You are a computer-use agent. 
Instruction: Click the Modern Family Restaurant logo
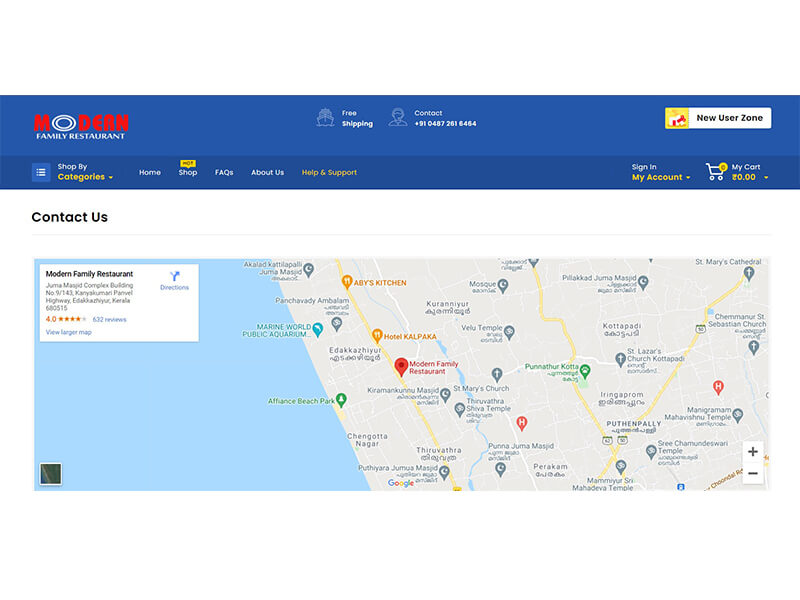[x=81, y=125]
